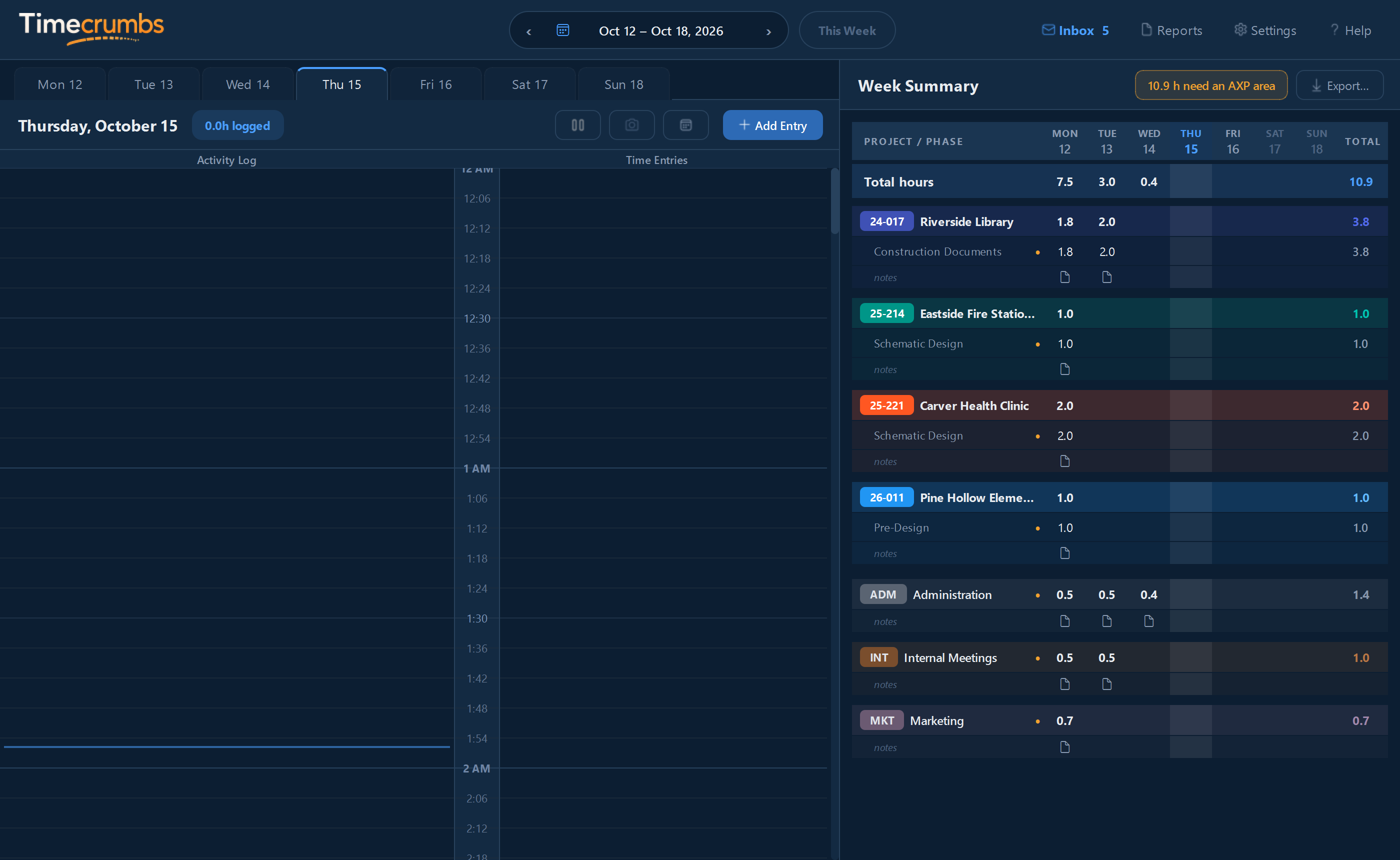
Task: Switch to the Mon 12 tab
Action: pyautogui.click(x=59, y=84)
